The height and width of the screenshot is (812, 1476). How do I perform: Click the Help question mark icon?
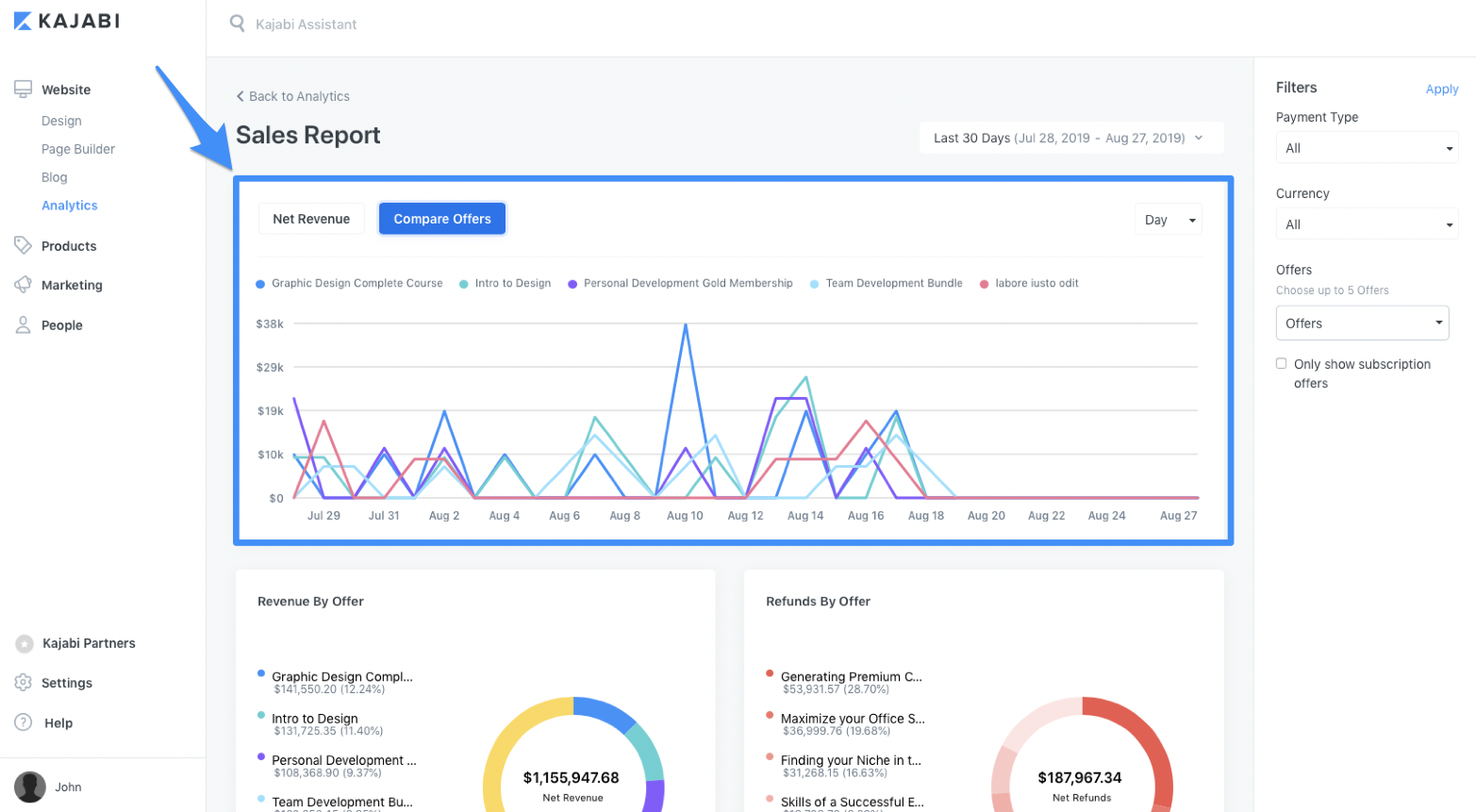24,722
